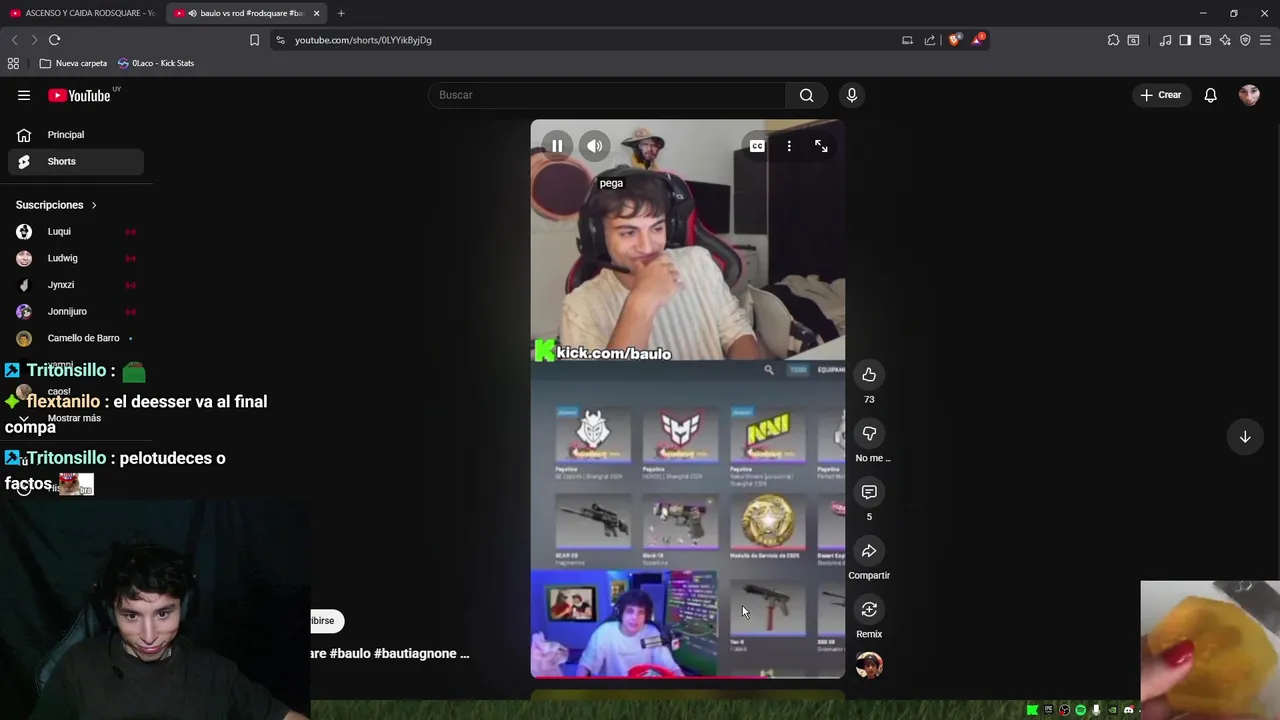The width and height of the screenshot is (1280, 720).
Task: Expand the Suscripciones section
Action: coord(57,205)
